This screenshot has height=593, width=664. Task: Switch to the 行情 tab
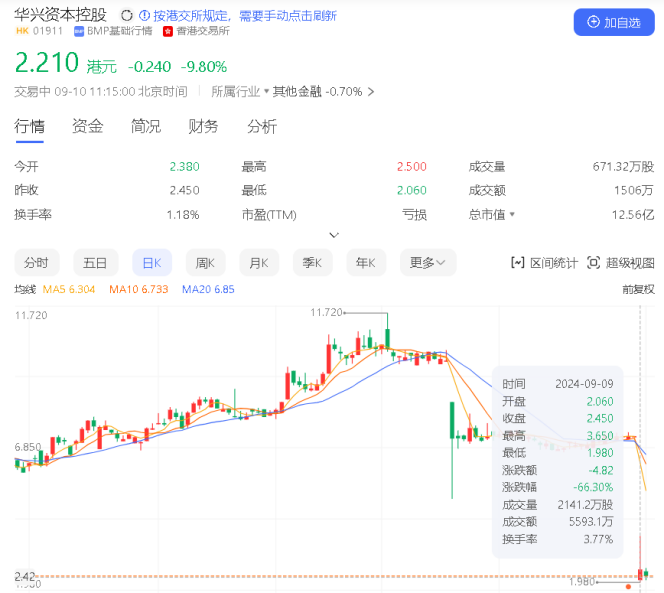coord(29,126)
